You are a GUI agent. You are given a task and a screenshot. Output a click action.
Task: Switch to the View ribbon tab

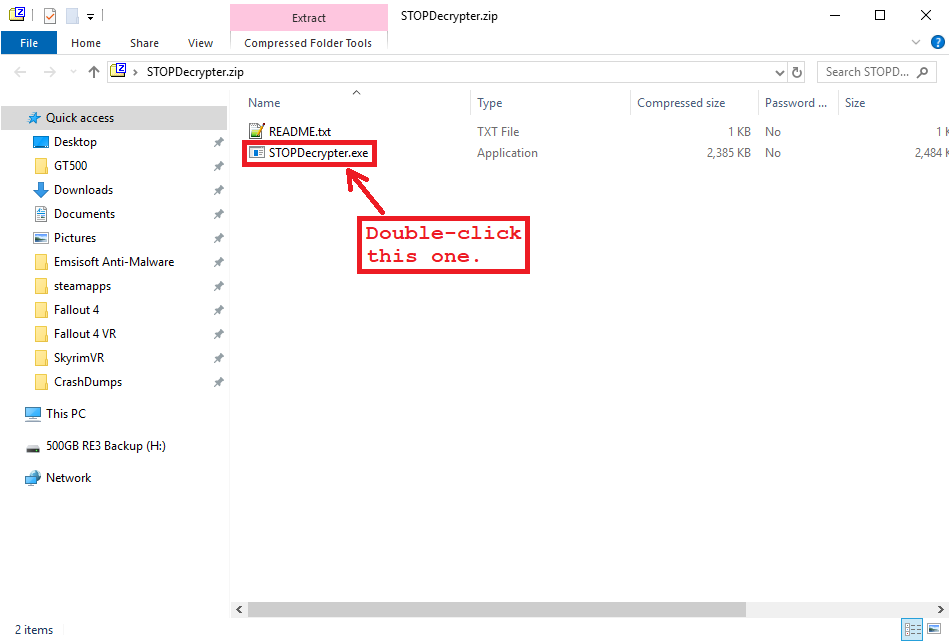point(200,43)
